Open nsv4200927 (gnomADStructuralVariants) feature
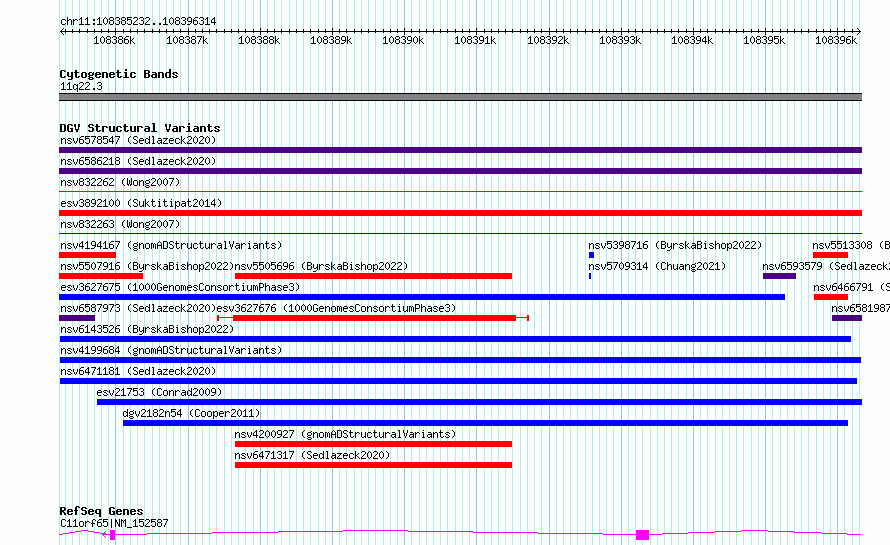The height and width of the screenshot is (545, 890). 373,444
